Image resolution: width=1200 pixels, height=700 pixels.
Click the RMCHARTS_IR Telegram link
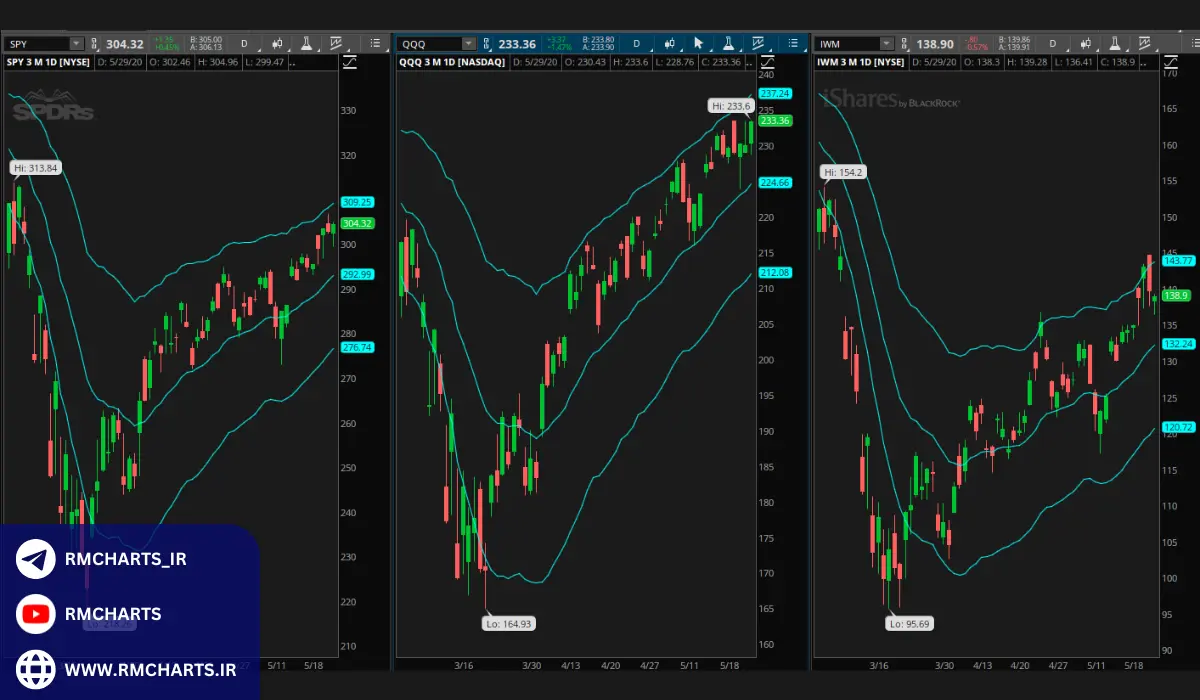tap(125, 559)
